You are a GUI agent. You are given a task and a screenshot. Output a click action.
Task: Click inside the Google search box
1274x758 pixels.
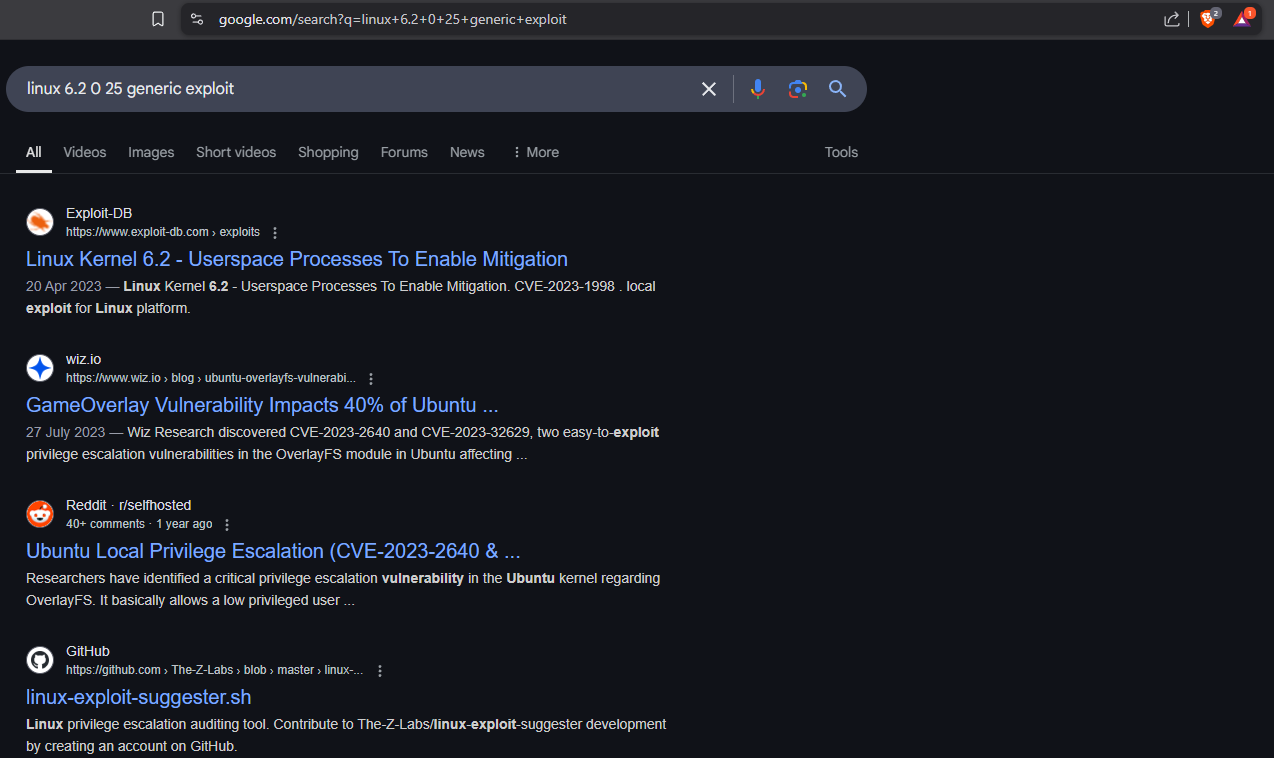[350, 89]
